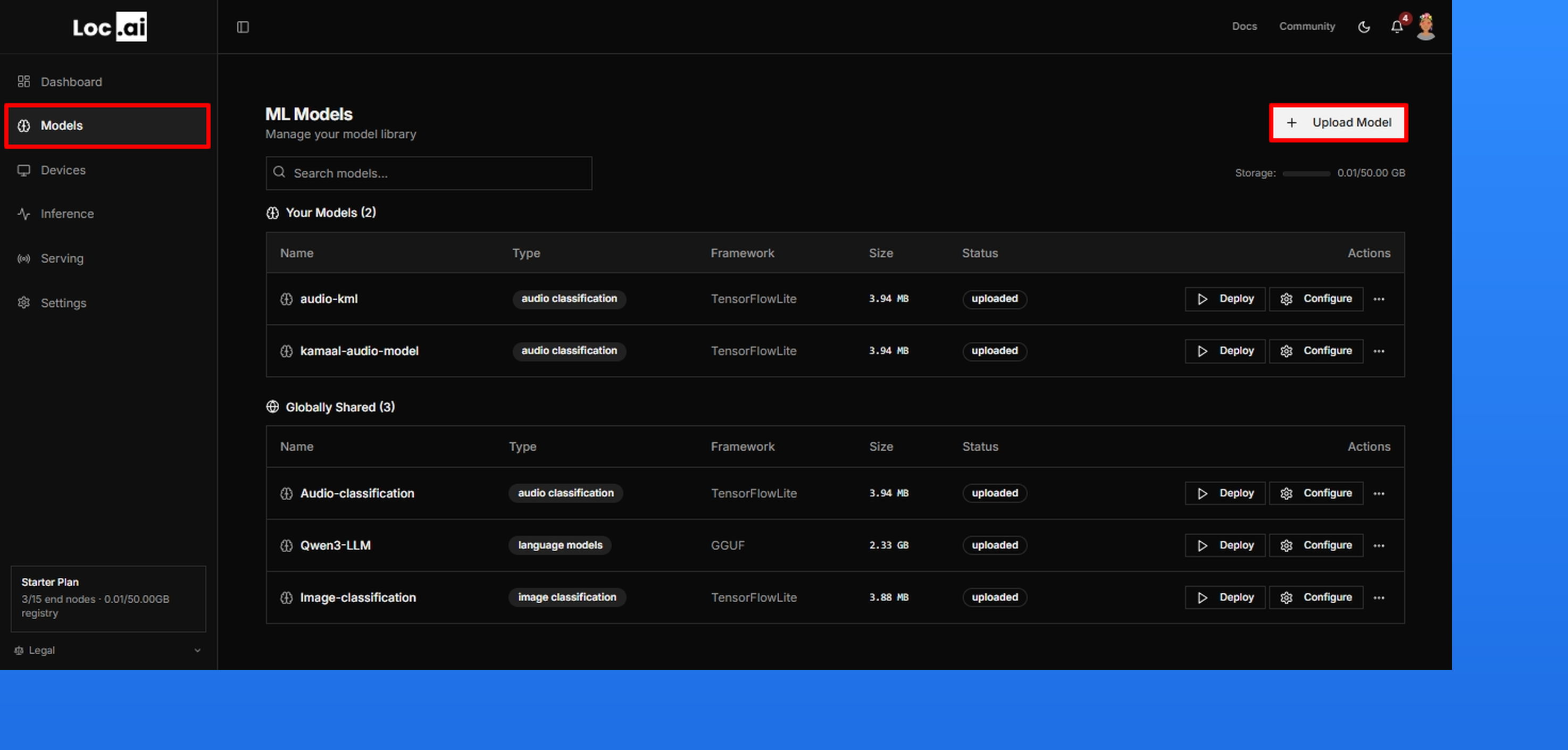1568x750 pixels.
Task: Focus the Search models field
Action: pyautogui.click(x=429, y=173)
